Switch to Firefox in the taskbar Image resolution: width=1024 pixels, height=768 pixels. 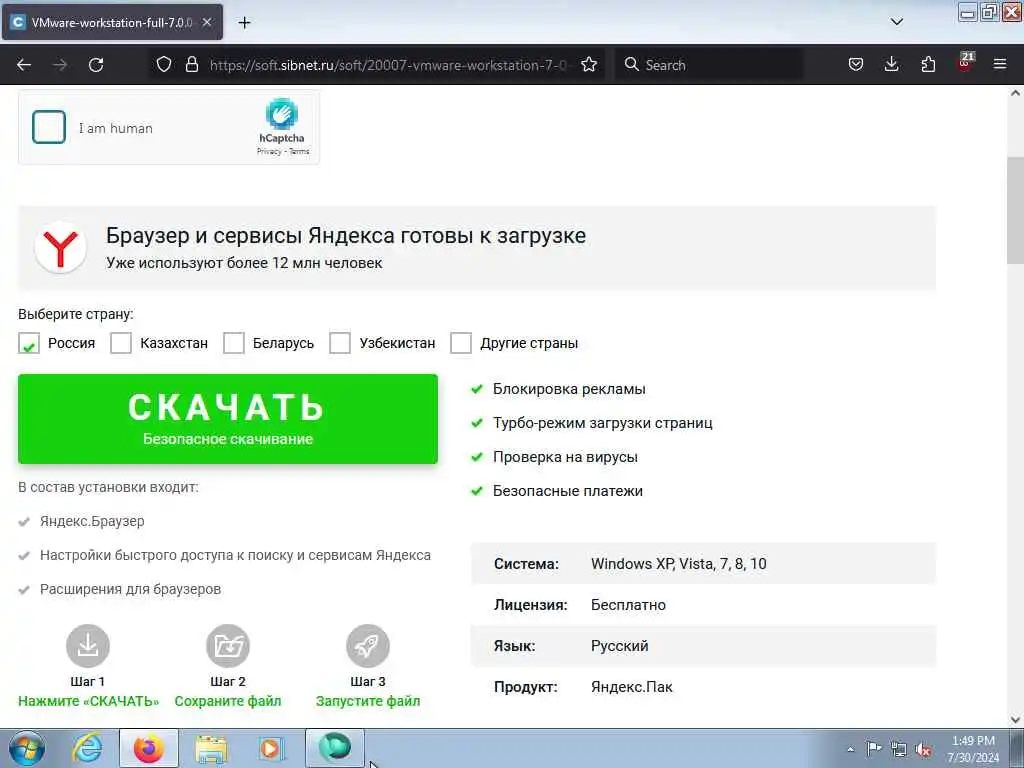point(149,748)
